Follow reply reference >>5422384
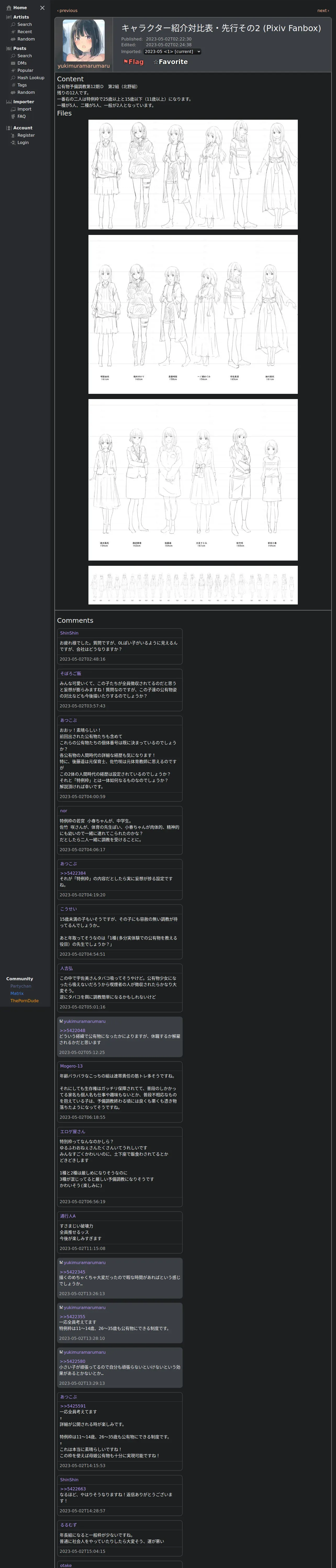The image size is (336, 1568). (x=72, y=873)
